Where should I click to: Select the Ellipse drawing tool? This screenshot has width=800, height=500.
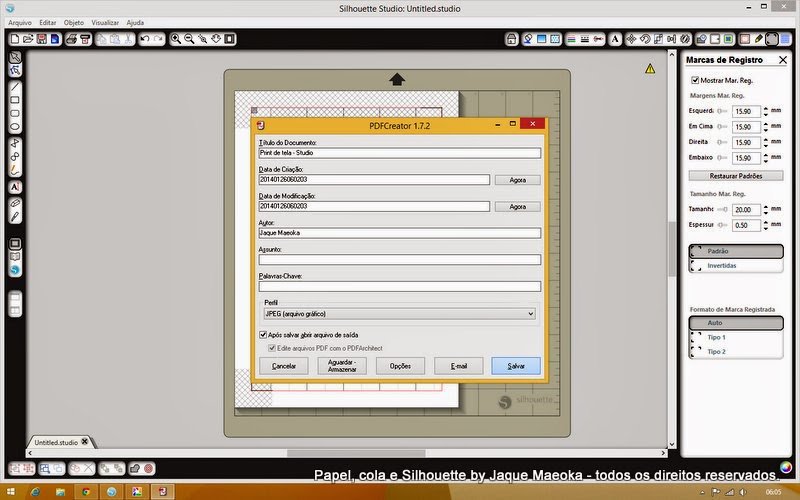pos(15,127)
